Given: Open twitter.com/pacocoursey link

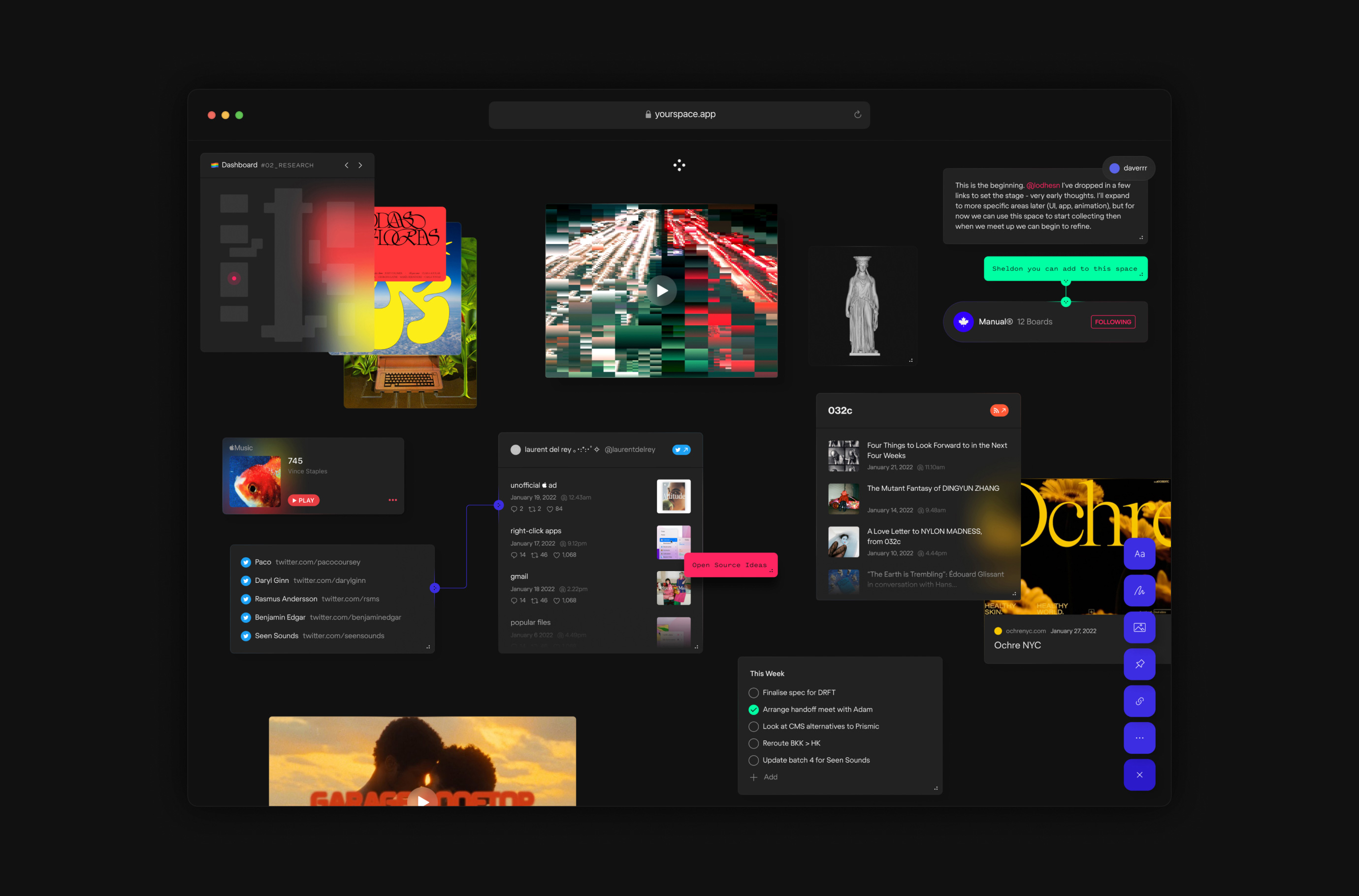Looking at the screenshot, I should pos(318,562).
